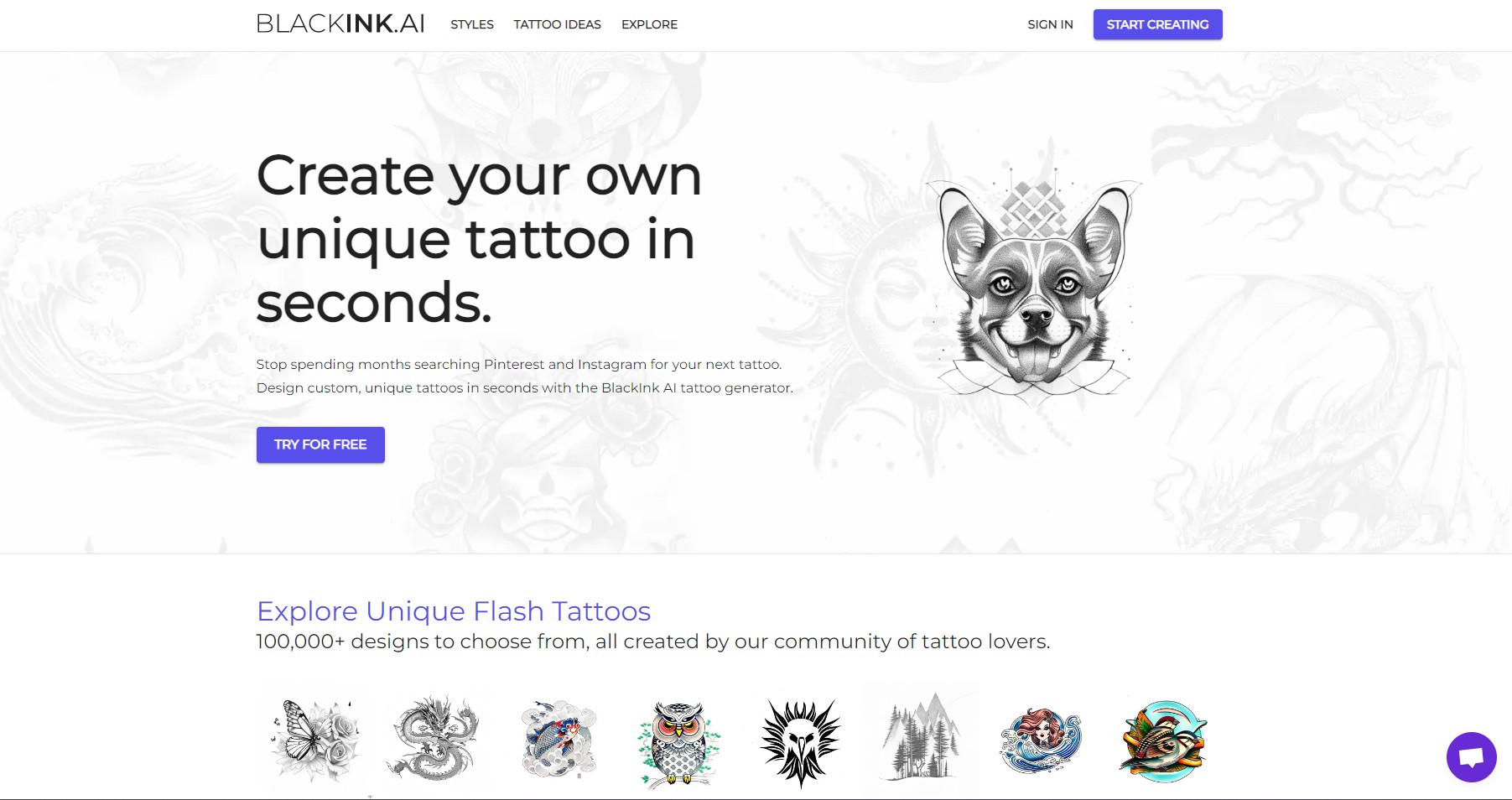Screen dimensions: 1512x800
Task: Open the butterfly and roses tattoo design
Action: coord(315,740)
